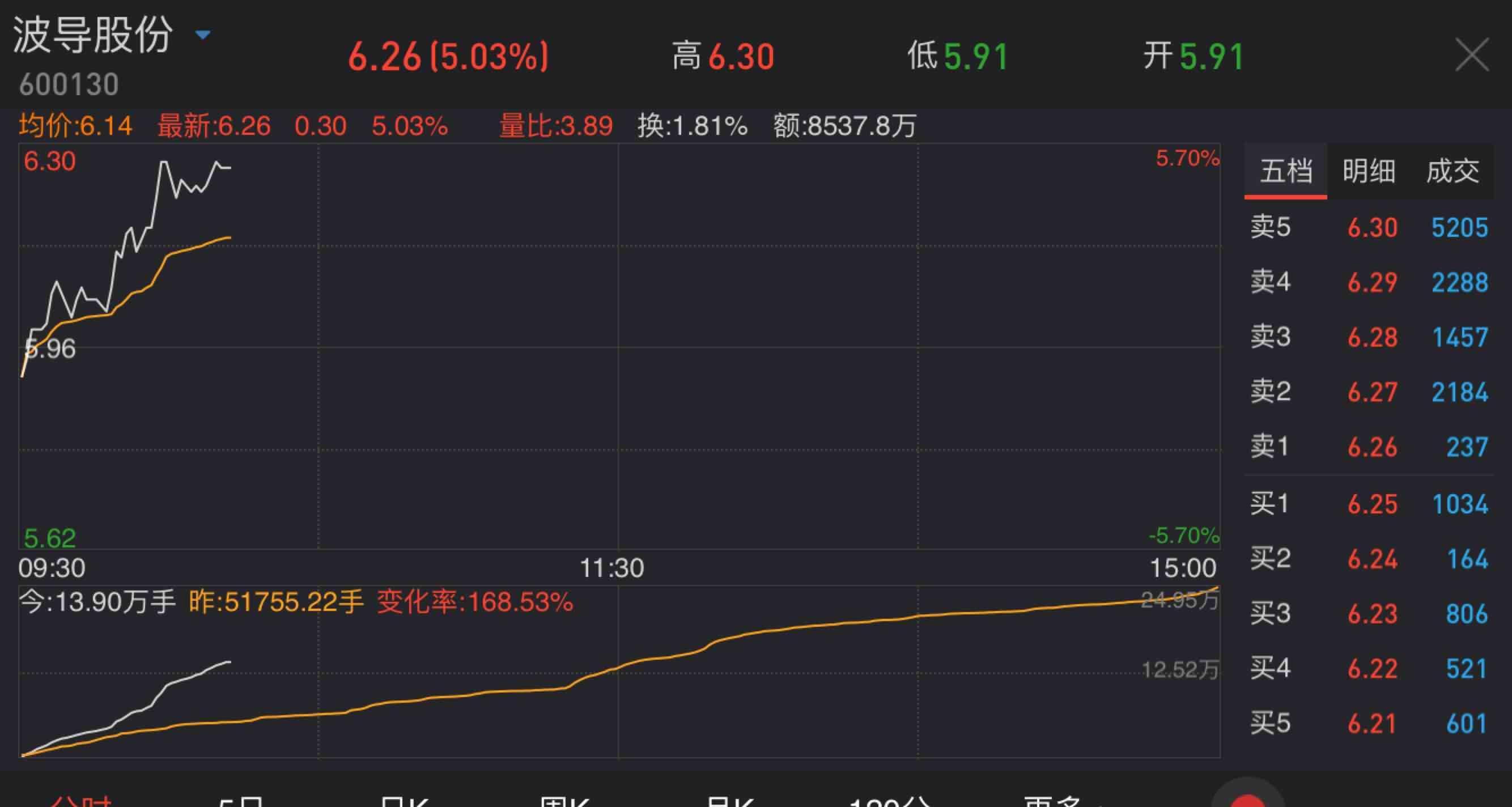Select the 买5 price 6.21

(1373, 724)
